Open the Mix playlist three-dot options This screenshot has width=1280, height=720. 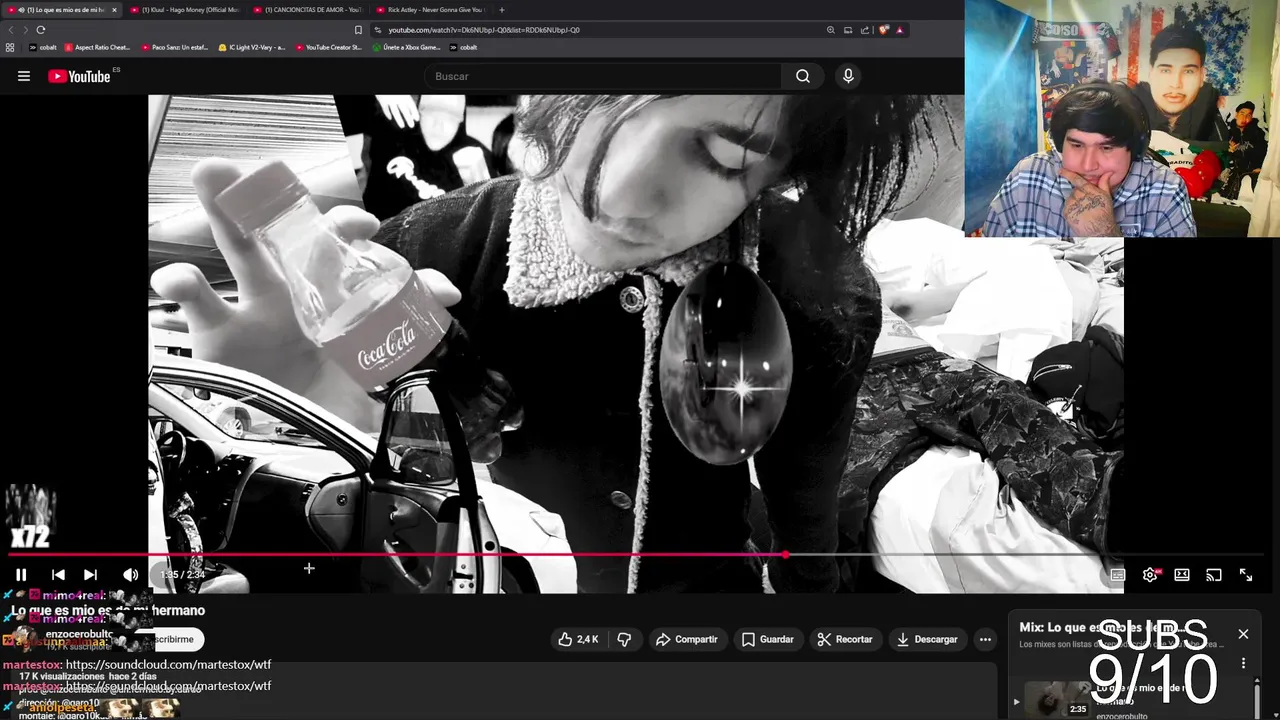click(x=1243, y=663)
